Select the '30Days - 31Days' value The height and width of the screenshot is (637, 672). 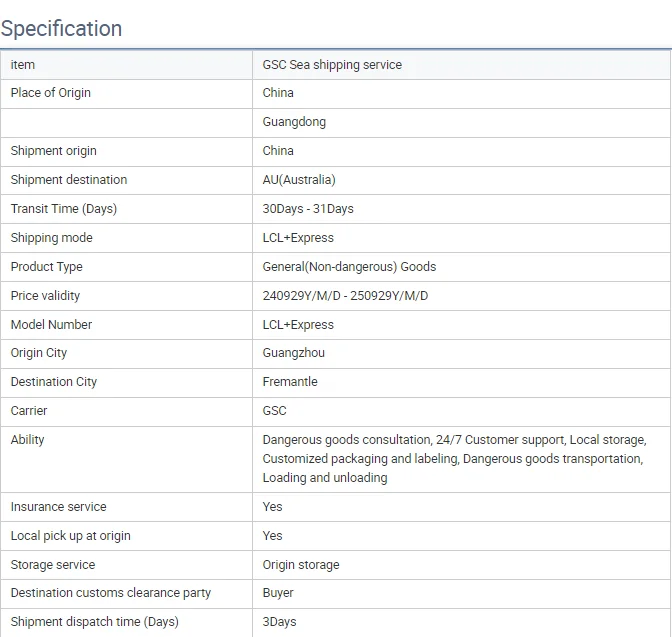pyautogui.click(x=308, y=209)
